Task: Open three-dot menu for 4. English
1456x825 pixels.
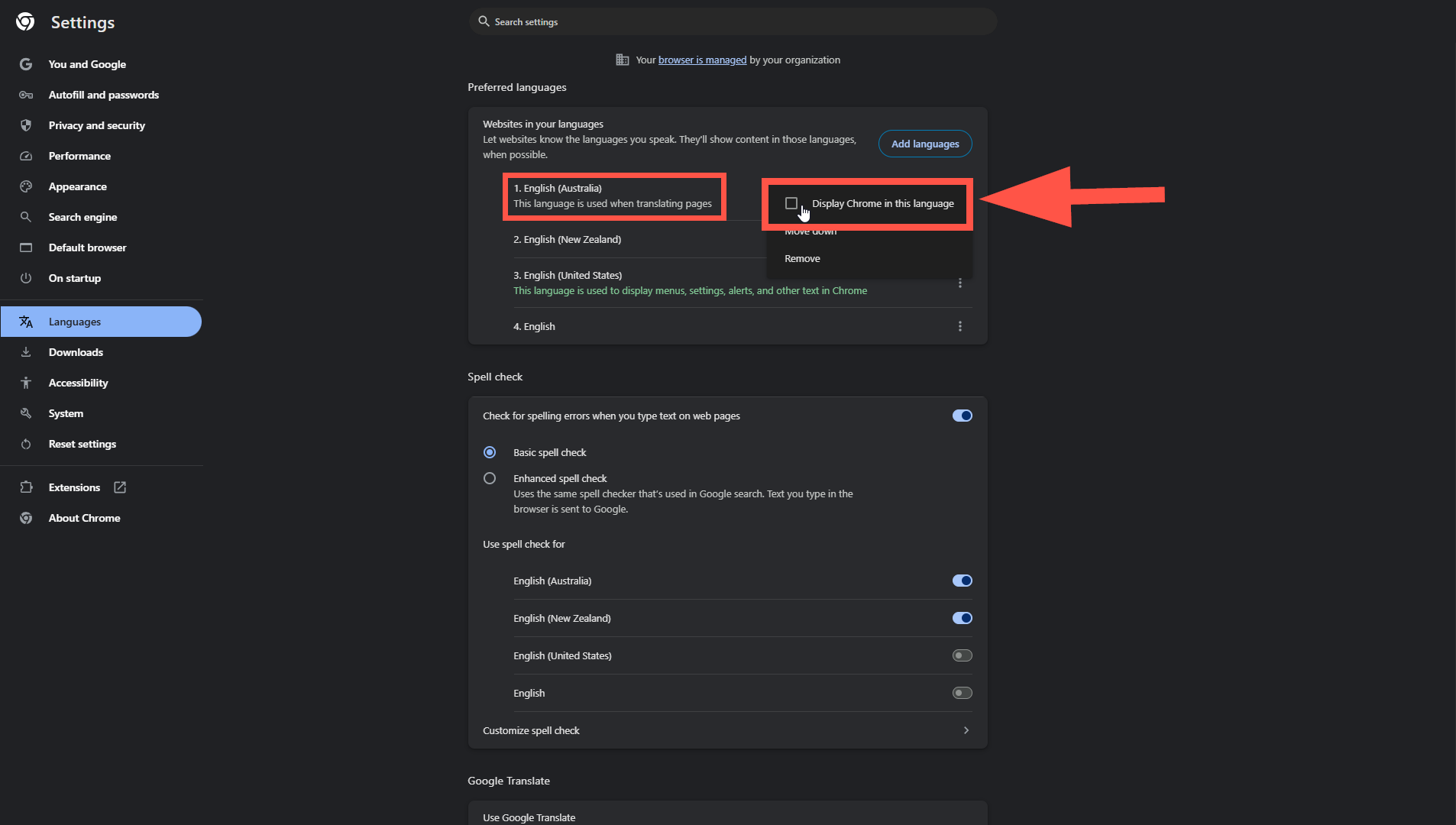Action: click(960, 326)
